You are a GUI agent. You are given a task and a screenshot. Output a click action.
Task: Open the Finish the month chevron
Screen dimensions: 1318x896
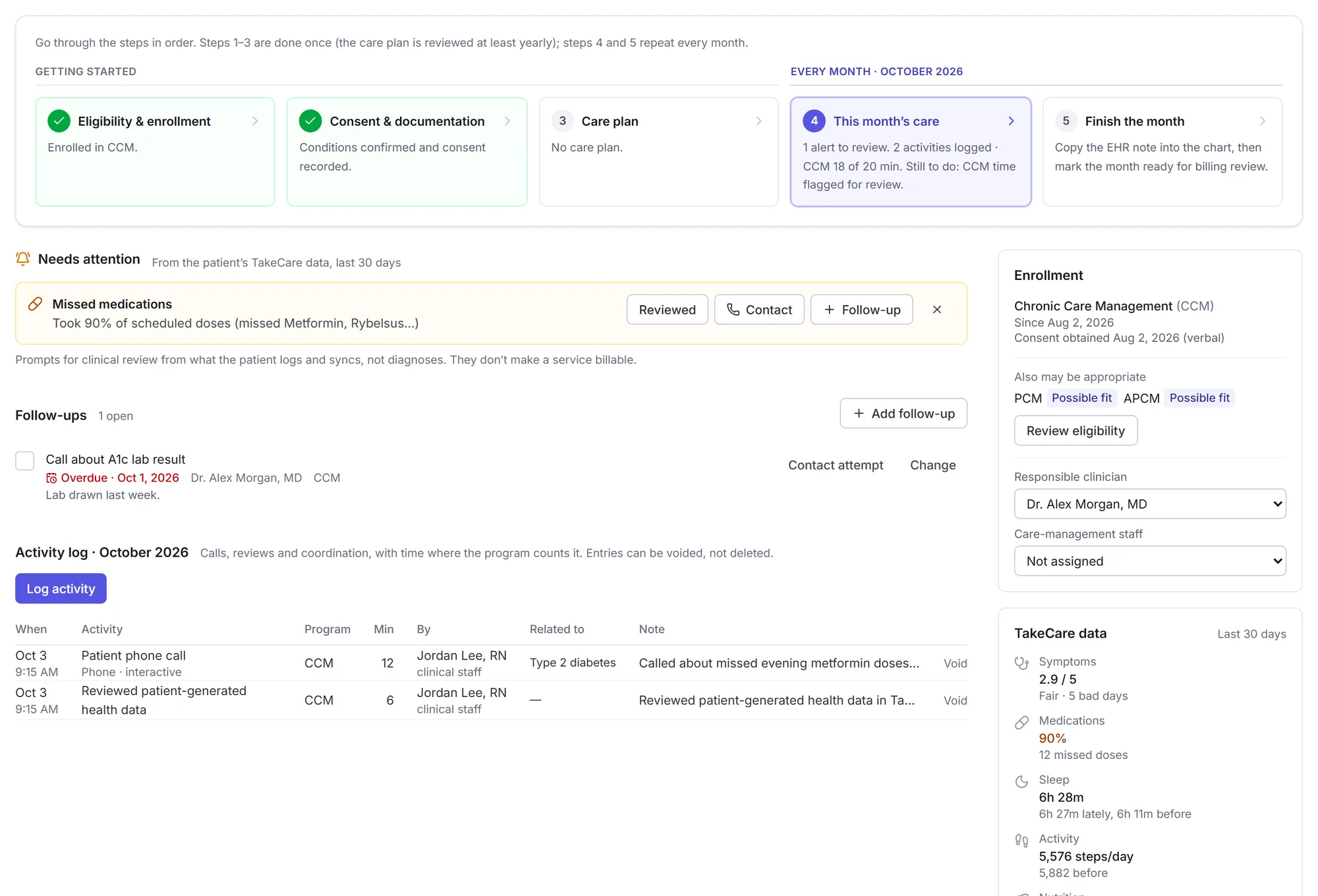pos(1263,121)
